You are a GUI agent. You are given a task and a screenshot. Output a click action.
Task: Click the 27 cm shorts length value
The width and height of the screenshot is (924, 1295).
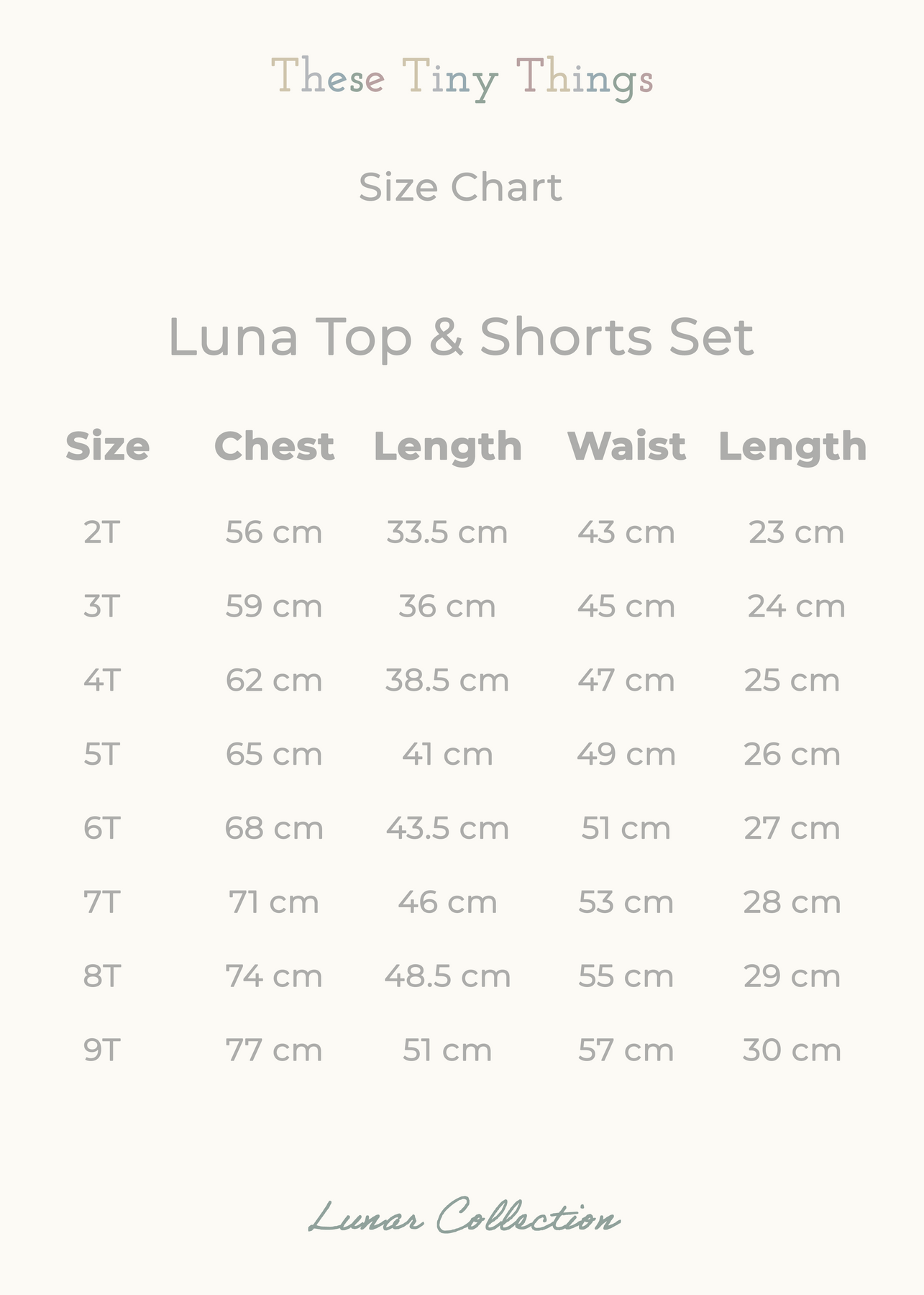coord(792,829)
